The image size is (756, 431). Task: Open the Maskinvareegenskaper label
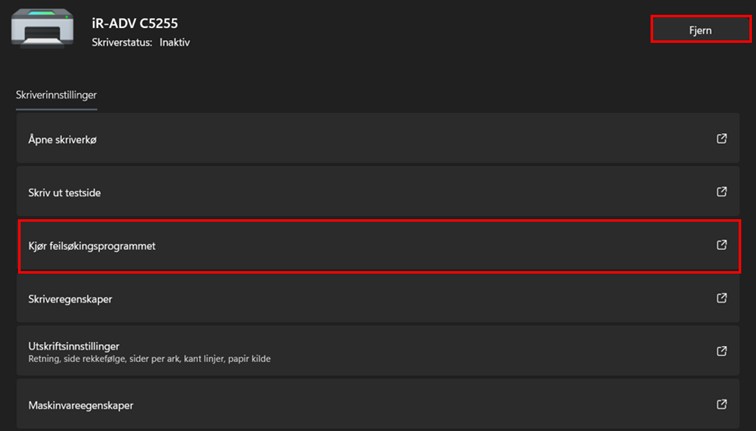coord(81,405)
